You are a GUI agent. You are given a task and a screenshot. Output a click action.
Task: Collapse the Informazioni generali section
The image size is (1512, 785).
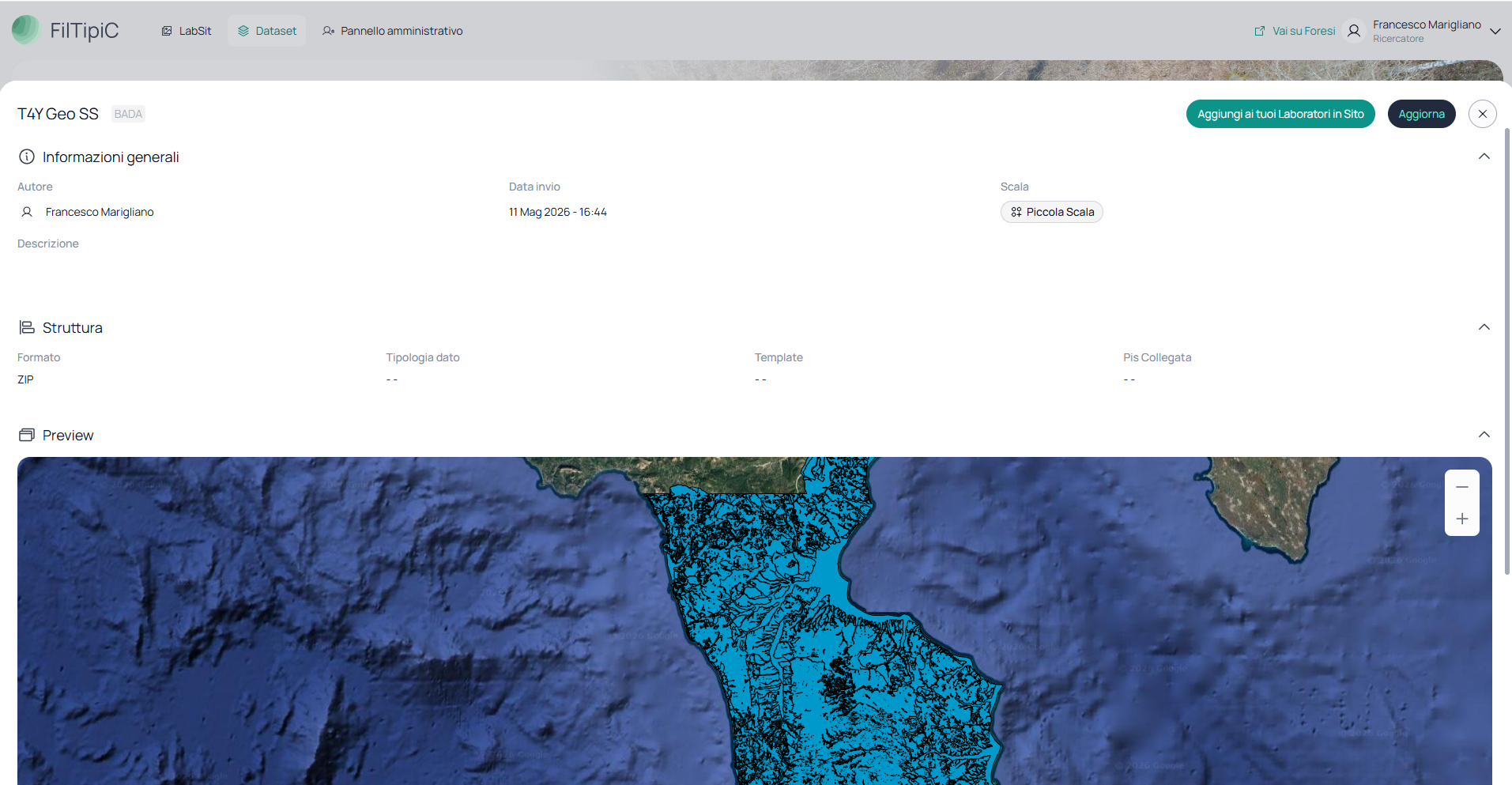click(1484, 157)
